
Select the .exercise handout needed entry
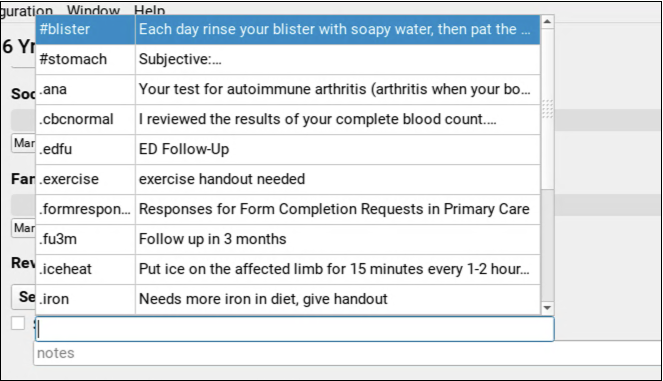pyautogui.click(x=288, y=180)
